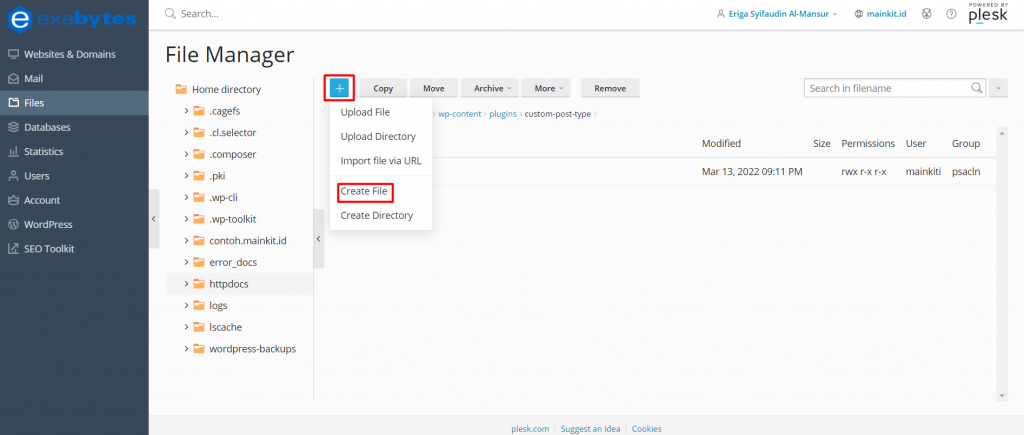Open the Exabytes logo home

click(72, 18)
